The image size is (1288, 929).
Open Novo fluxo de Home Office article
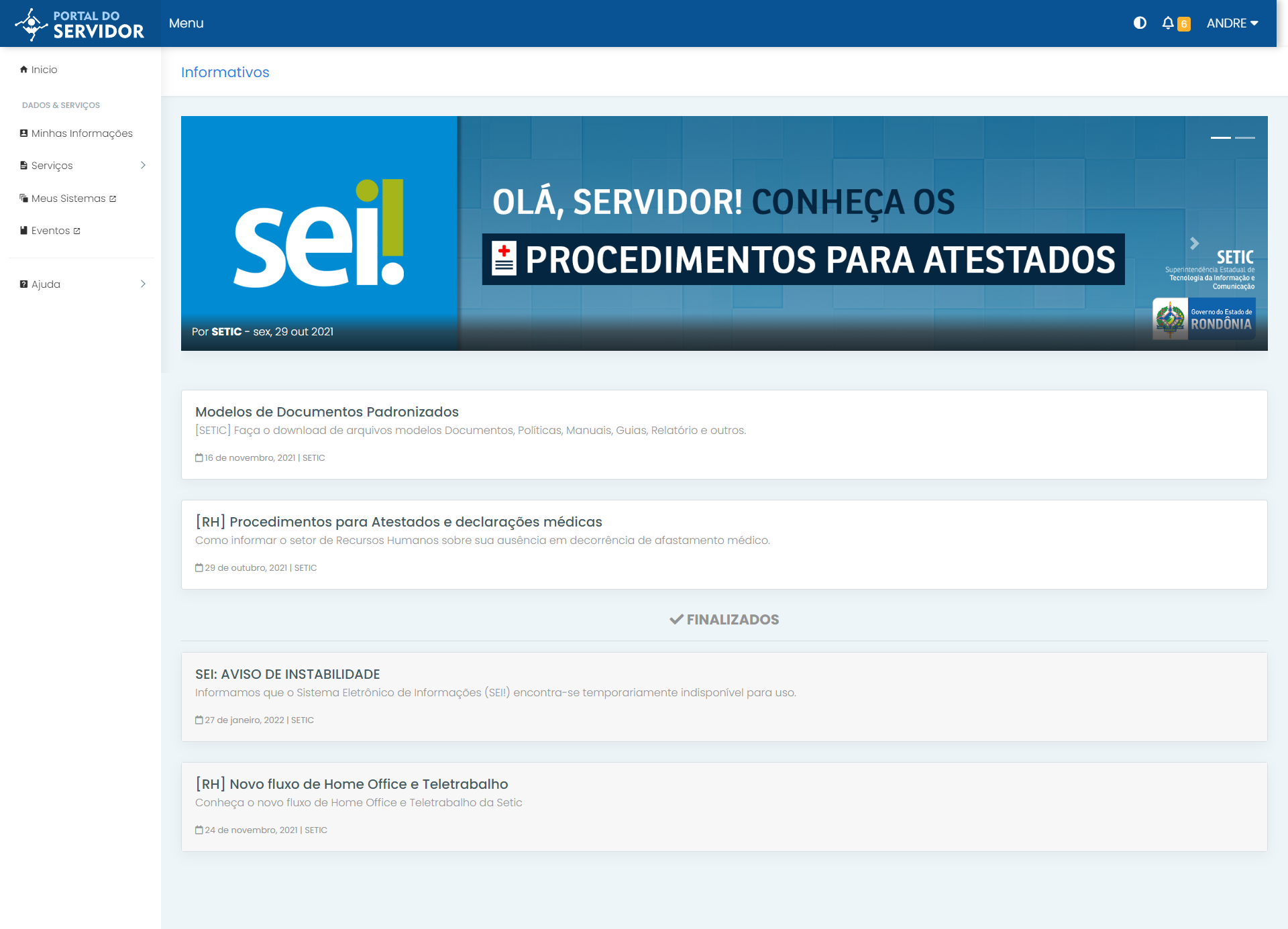coord(352,784)
